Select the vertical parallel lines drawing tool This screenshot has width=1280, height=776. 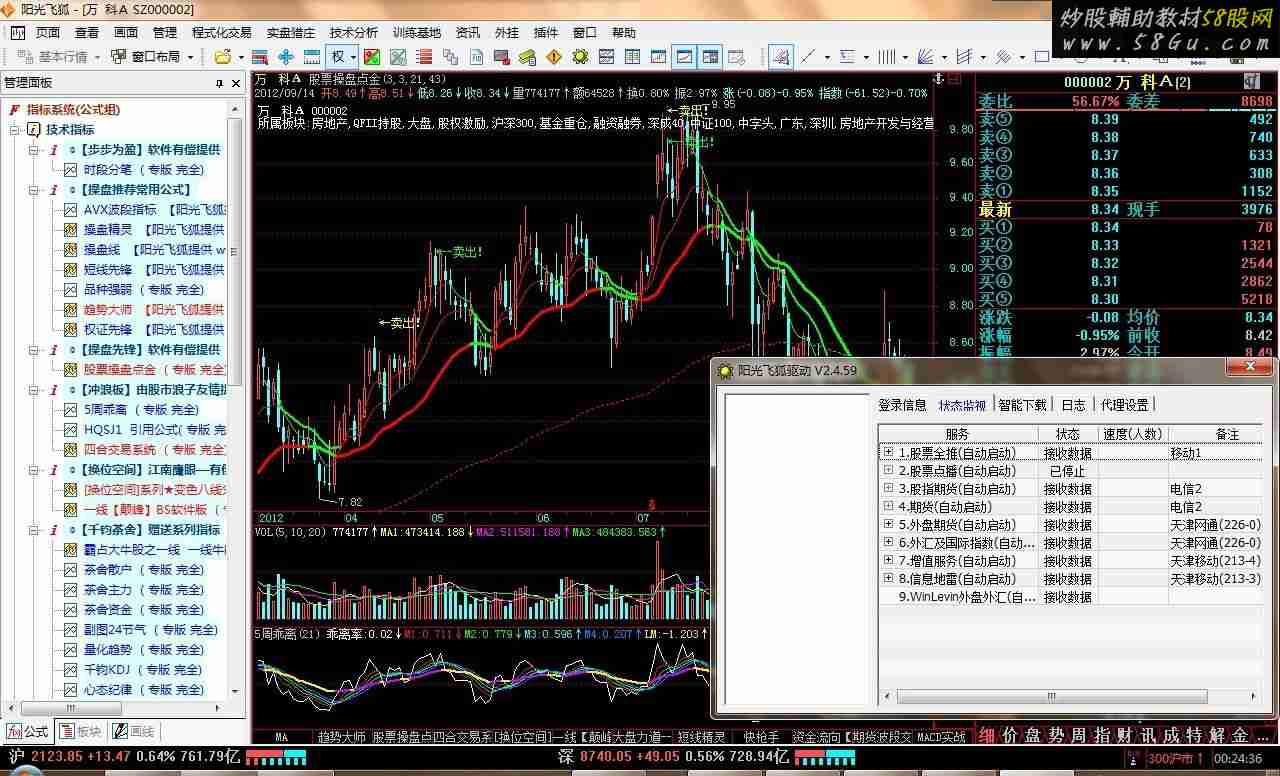coord(887,57)
